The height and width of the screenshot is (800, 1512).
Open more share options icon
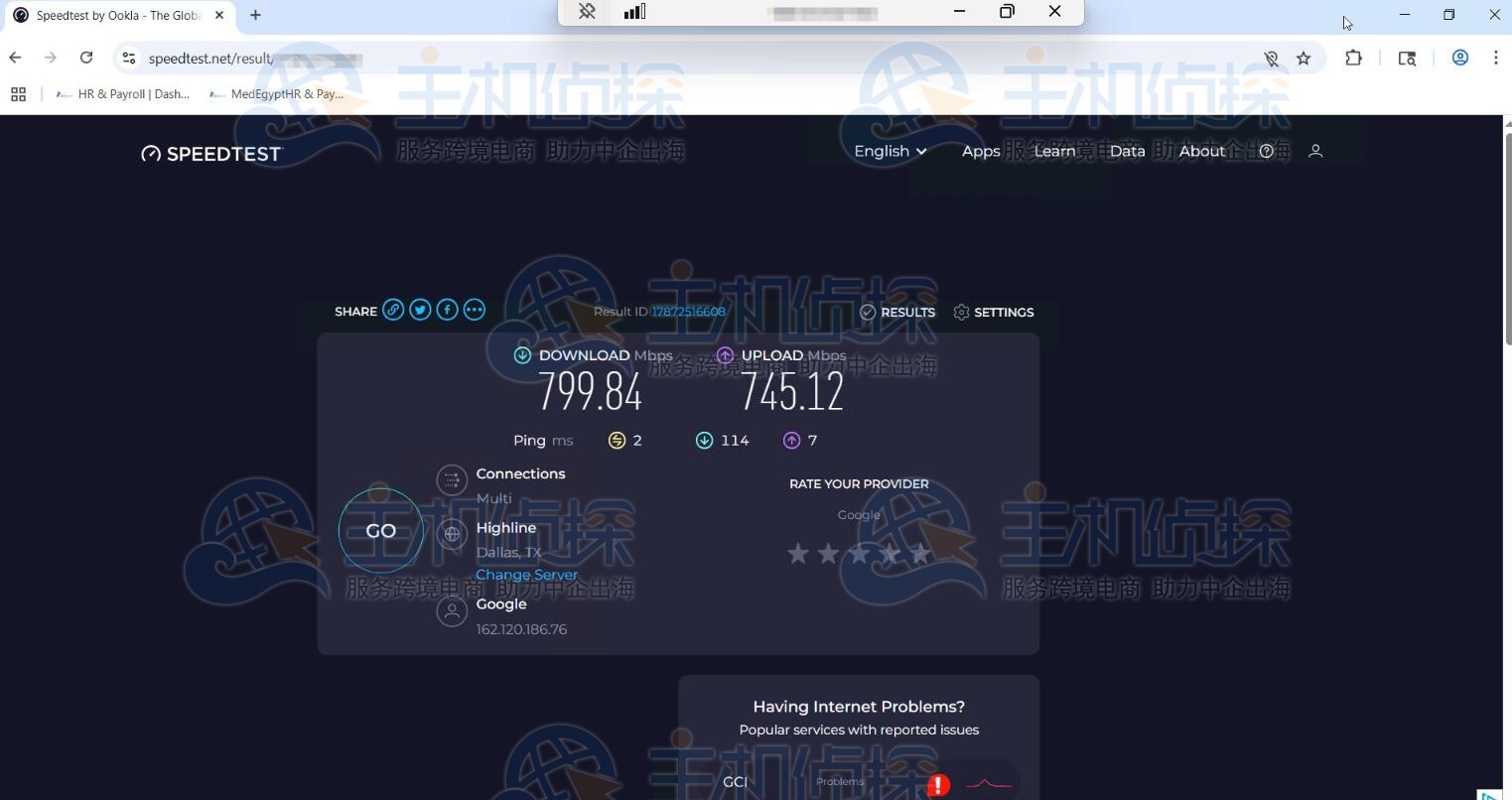[474, 309]
